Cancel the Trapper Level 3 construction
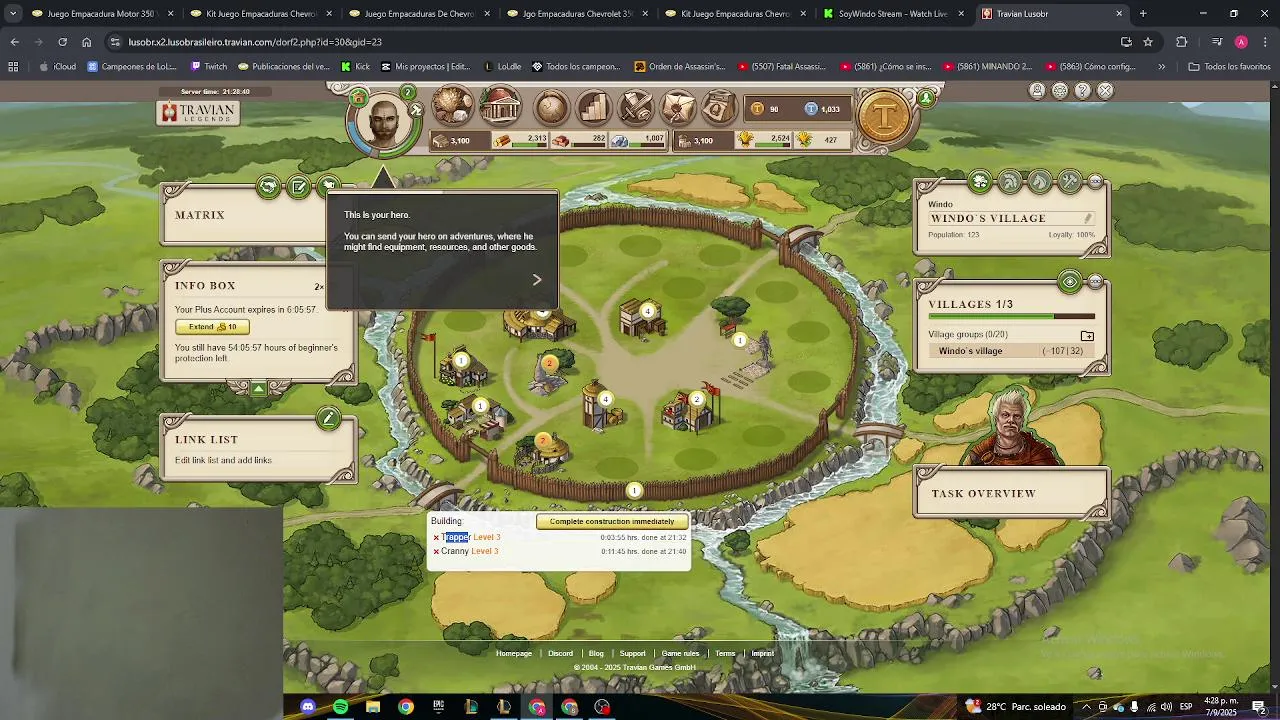The height and width of the screenshot is (720, 1280). 436,538
